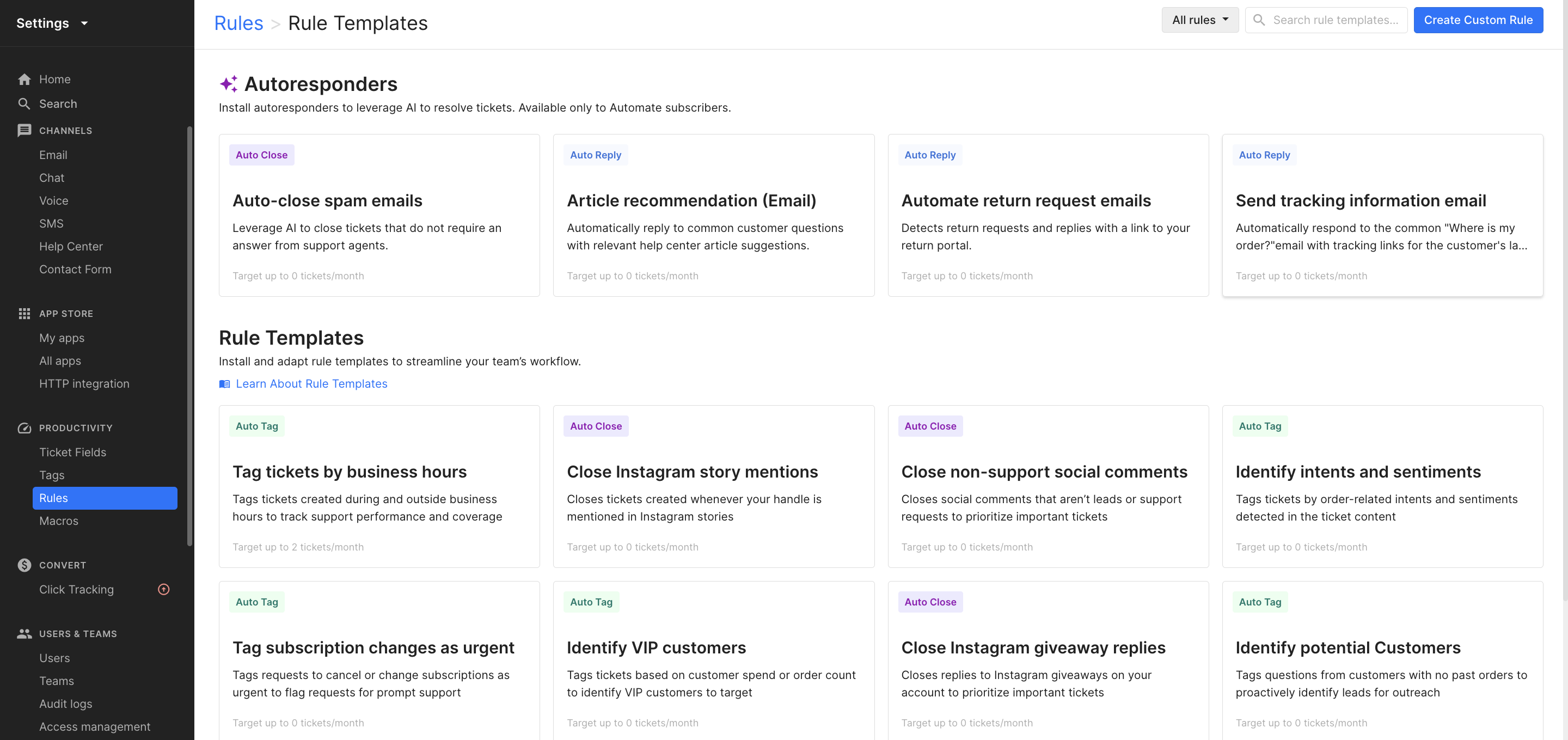Click Auto Tag badge on business hours card
The height and width of the screenshot is (740, 1568).
point(257,426)
